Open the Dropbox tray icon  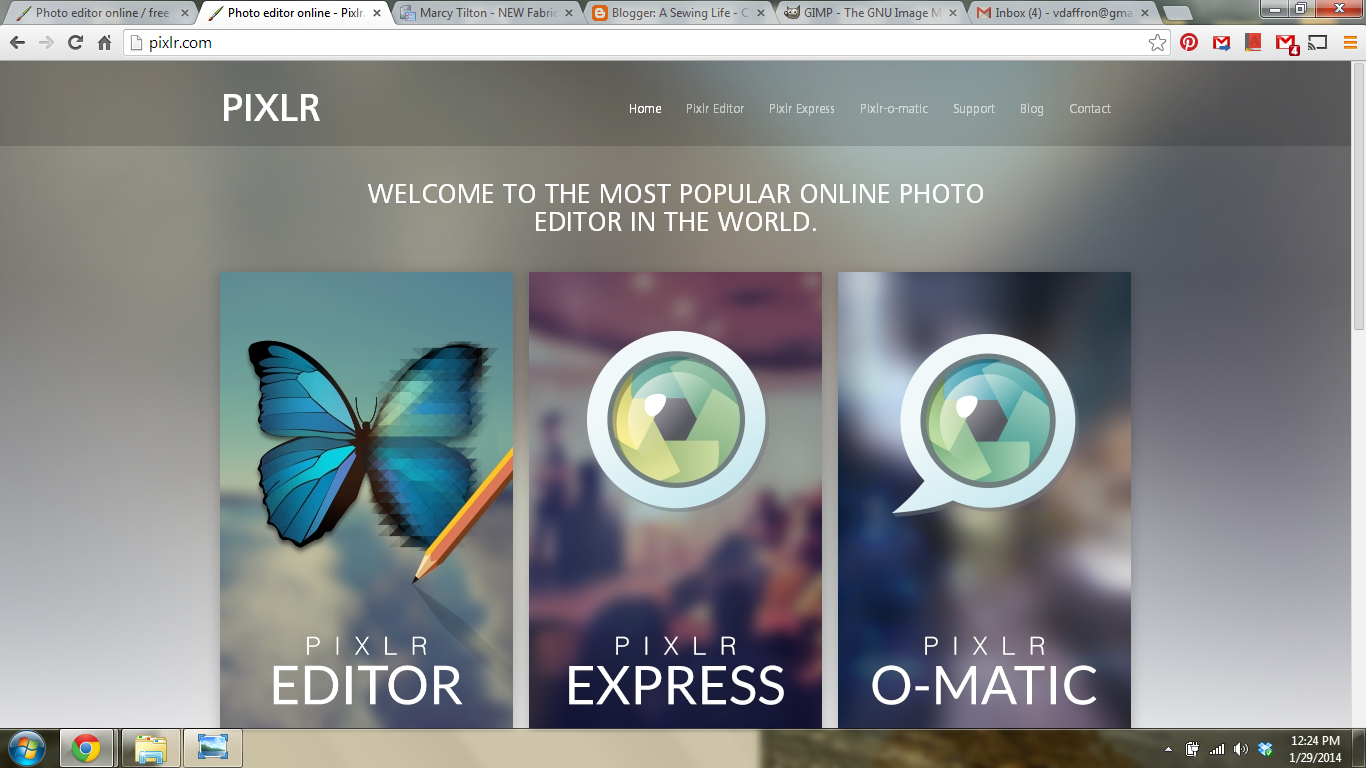pyautogui.click(x=1265, y=749)
